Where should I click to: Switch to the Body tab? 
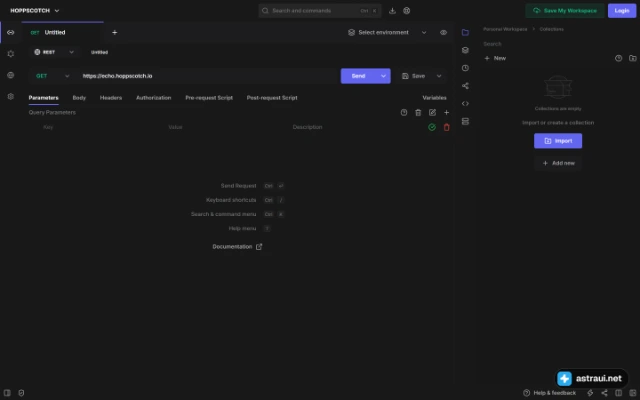point(79,98)
